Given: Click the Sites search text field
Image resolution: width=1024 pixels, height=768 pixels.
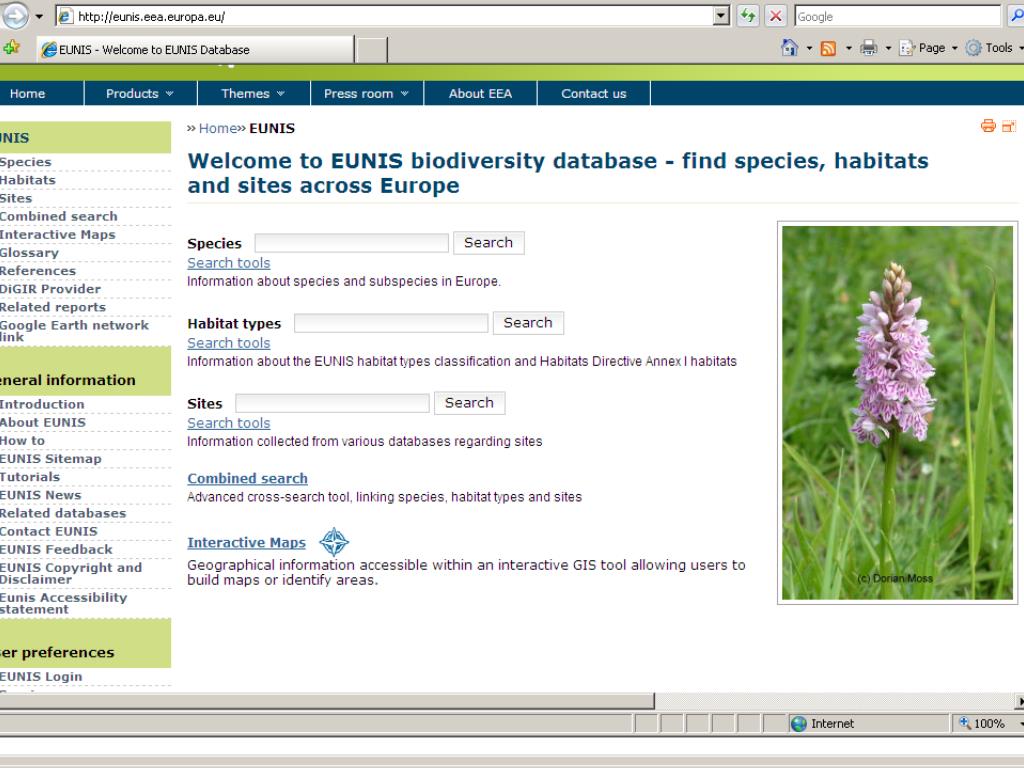Looking at the screenshot, I should click(x=332, y=403).
